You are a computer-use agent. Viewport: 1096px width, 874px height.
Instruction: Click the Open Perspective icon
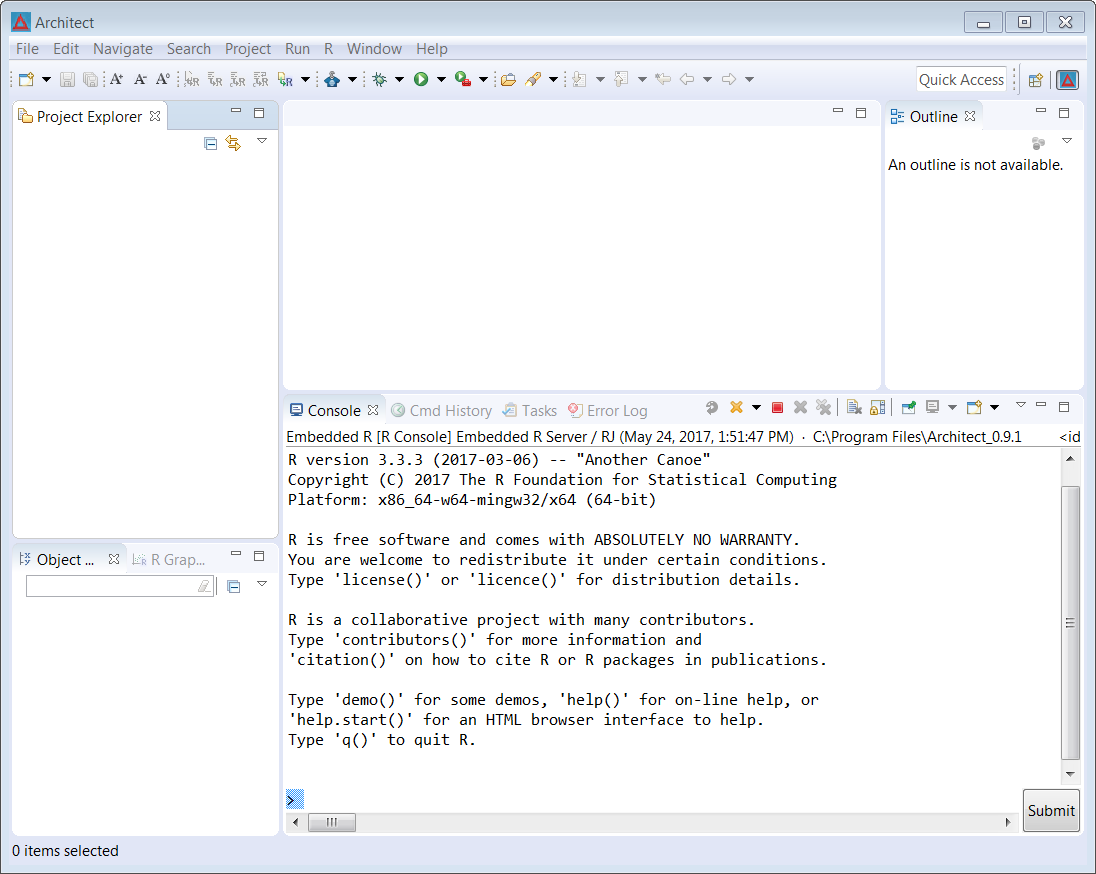pos(1036,80)
